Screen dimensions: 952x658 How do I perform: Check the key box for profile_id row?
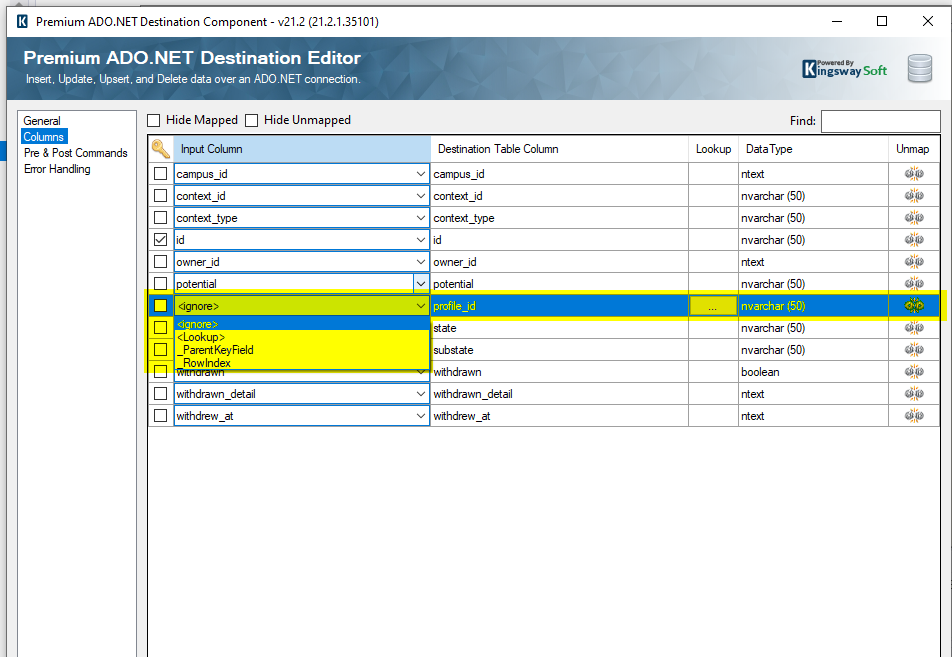click(160, 305)
